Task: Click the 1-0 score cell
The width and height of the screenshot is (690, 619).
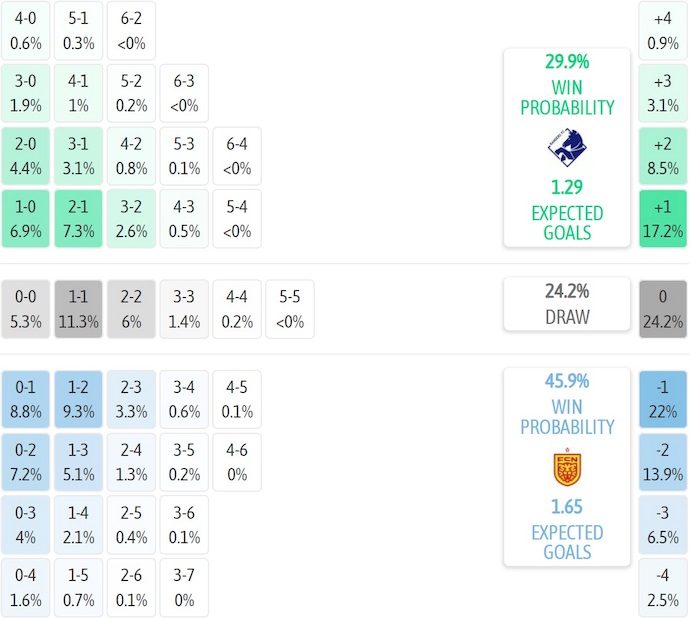Action: (x=26, y=218)
